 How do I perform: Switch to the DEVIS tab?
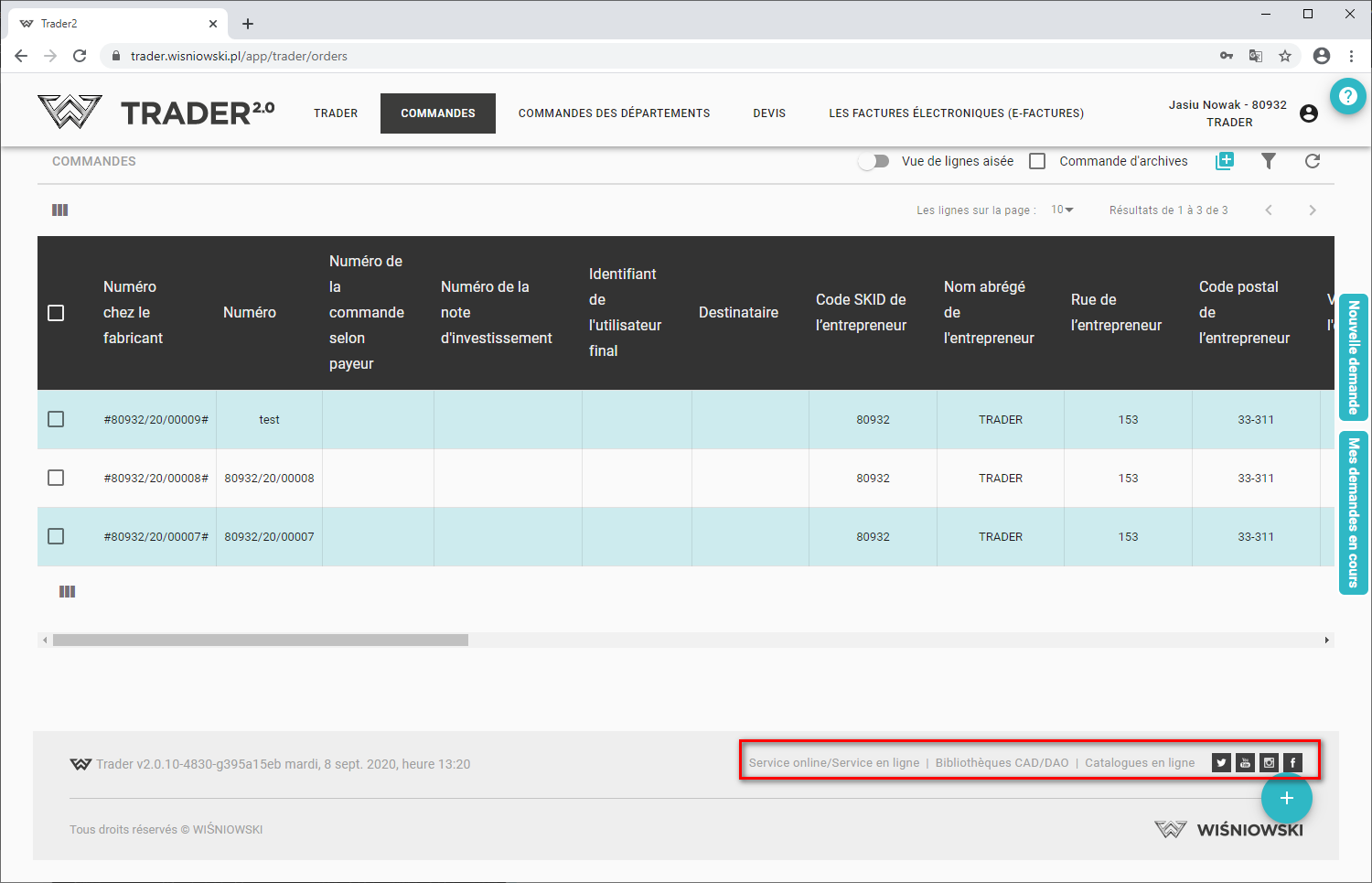[x=769, y=113]
